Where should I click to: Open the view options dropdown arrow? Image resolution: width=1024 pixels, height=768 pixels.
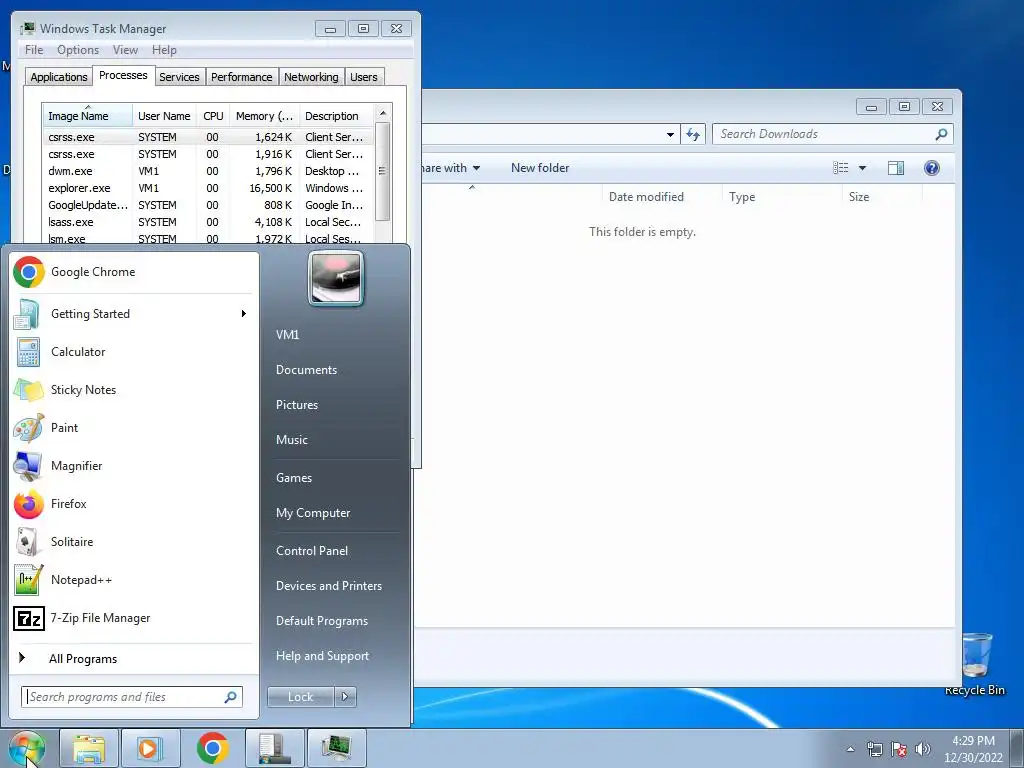pos(862,168)
